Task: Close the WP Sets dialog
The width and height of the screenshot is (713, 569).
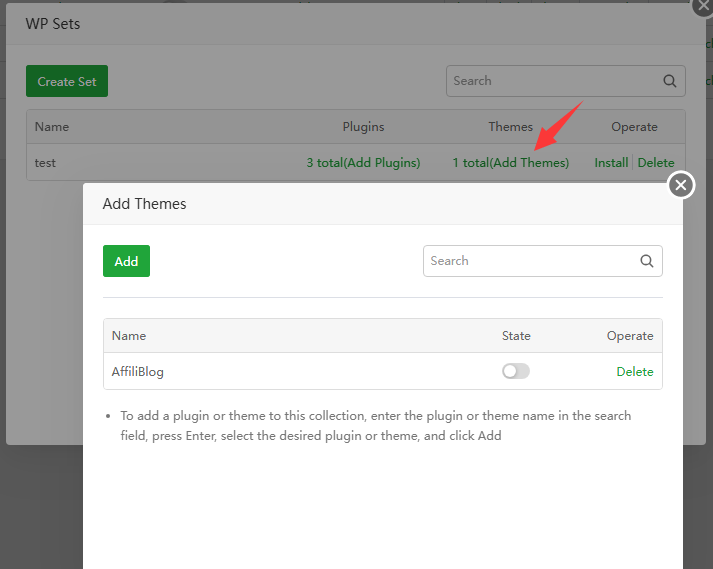Action: pos(702,5)
